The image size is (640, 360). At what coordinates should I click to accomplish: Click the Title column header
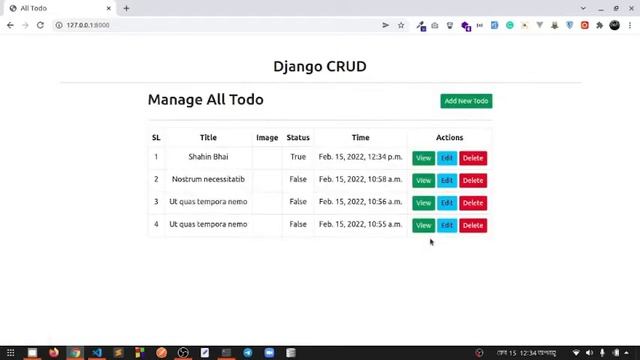208,138
